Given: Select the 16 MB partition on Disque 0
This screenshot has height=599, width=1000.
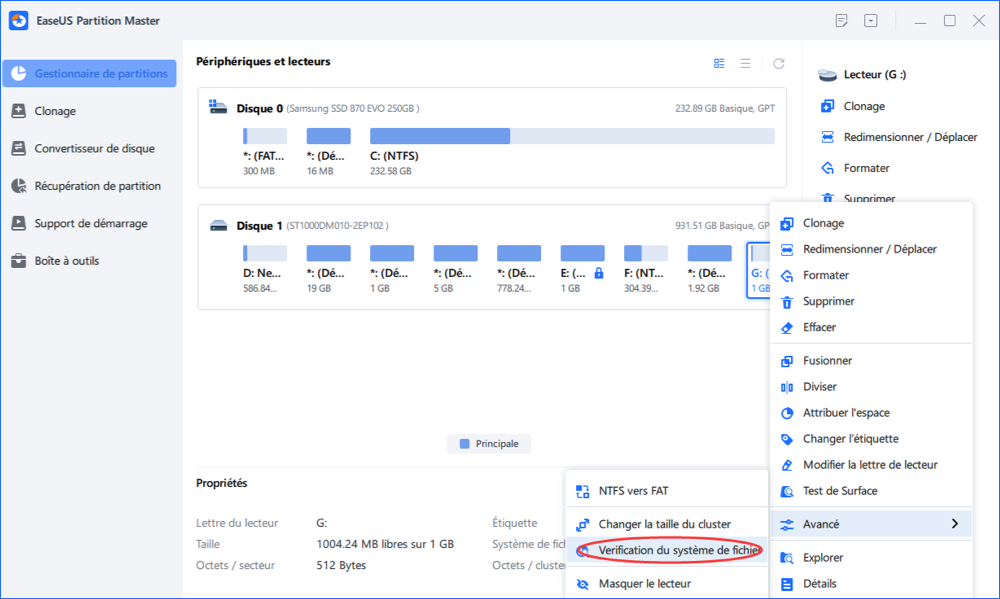Looking at the screenshot, I should point(328,152).
